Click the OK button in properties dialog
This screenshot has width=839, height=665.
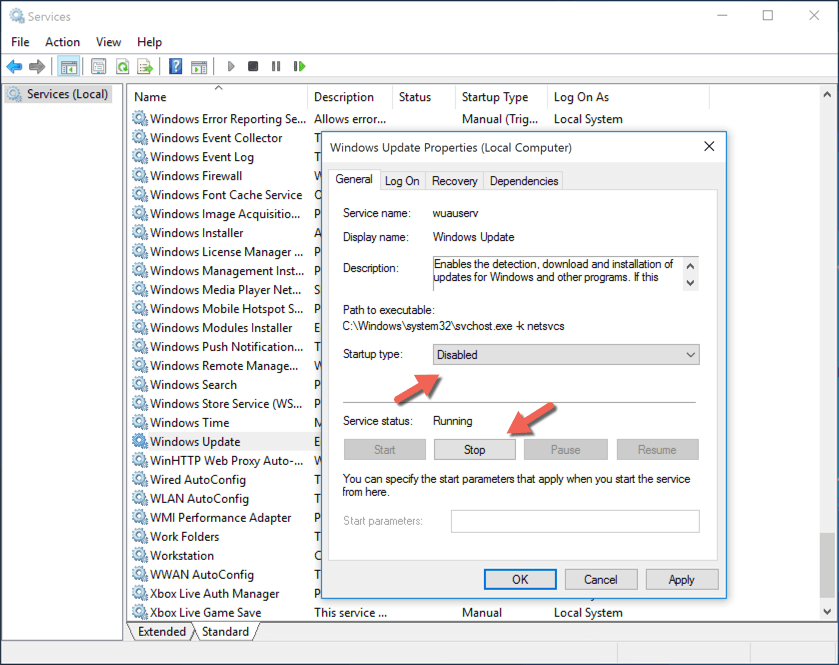coord(520,579)
